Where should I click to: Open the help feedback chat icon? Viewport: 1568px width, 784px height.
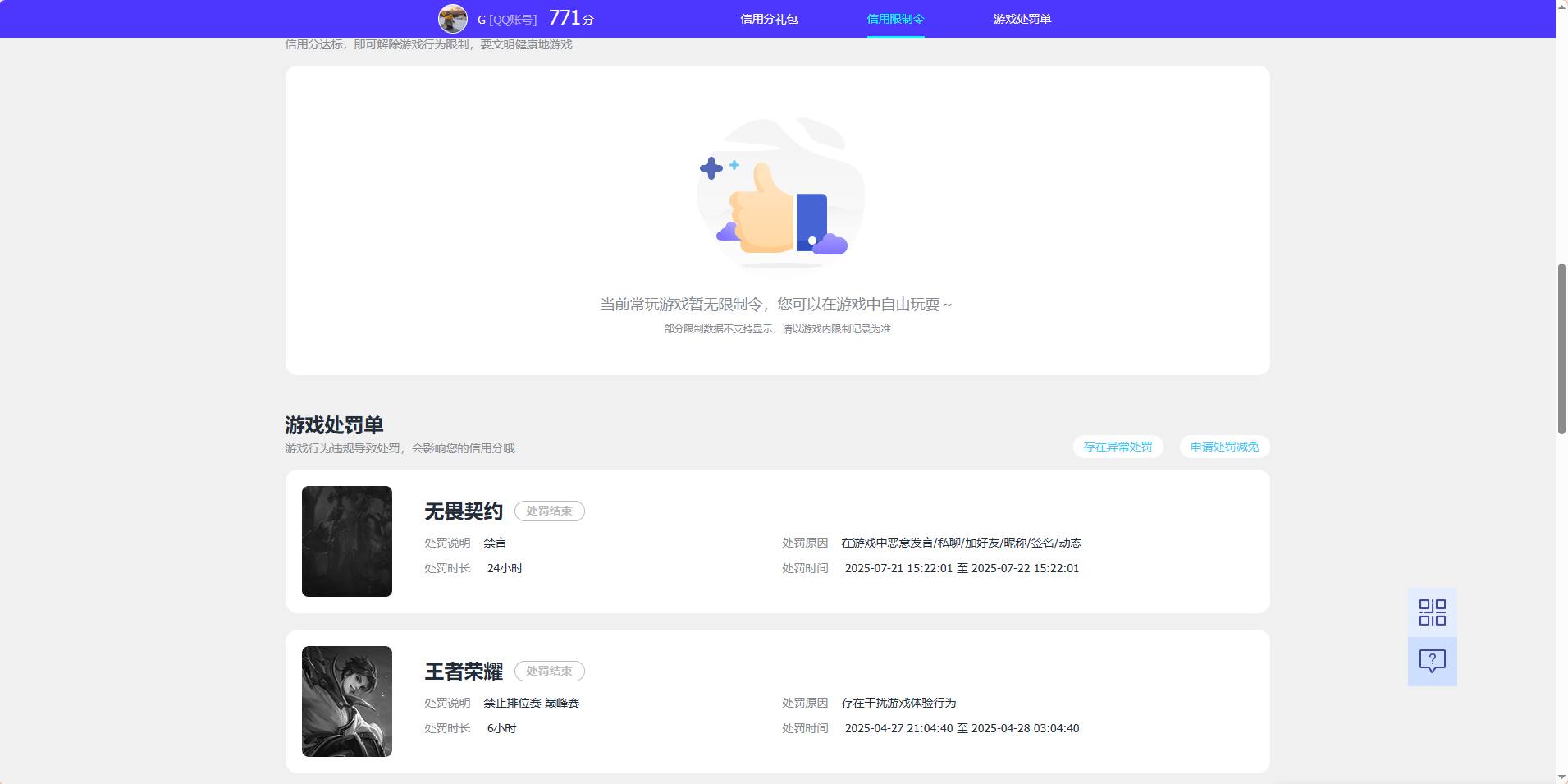click(1433, 662)
